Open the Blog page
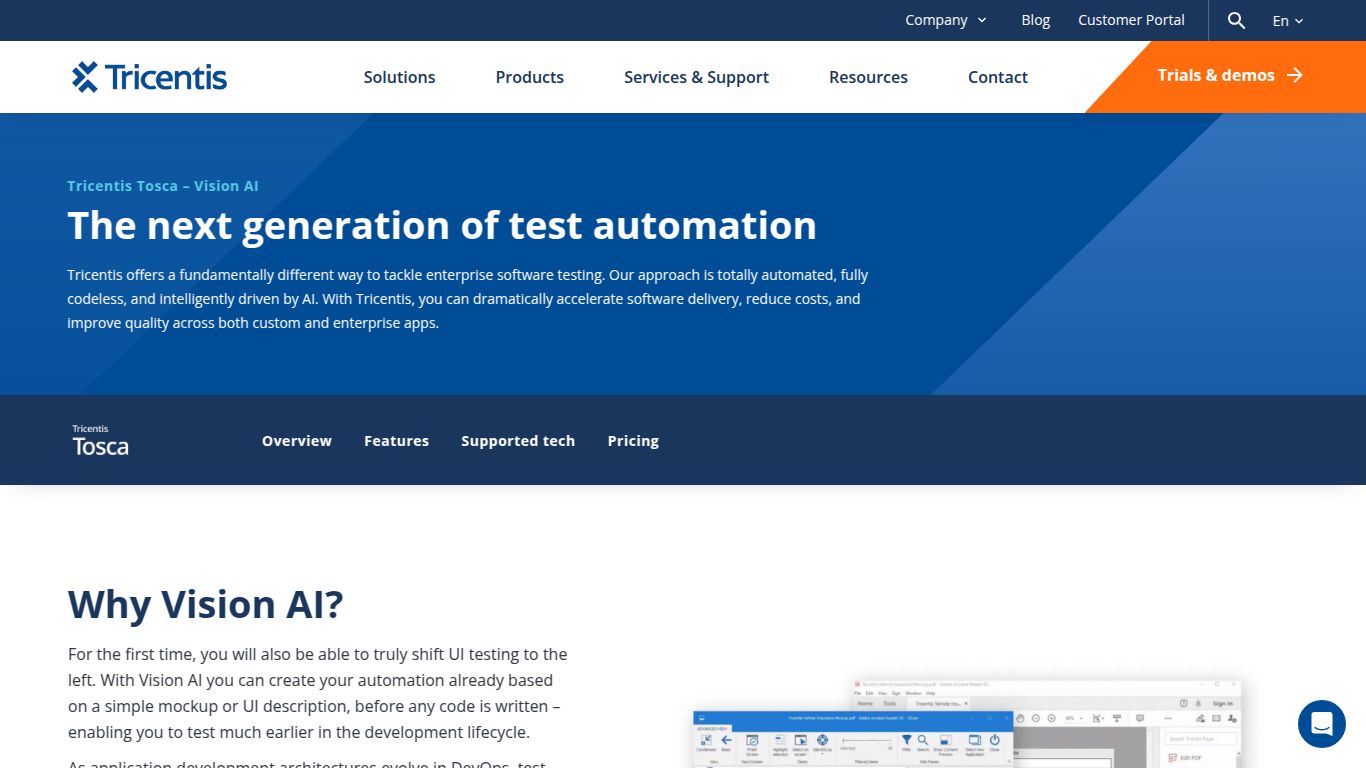Screen dimensions: 1366x768 [1035, 20]
